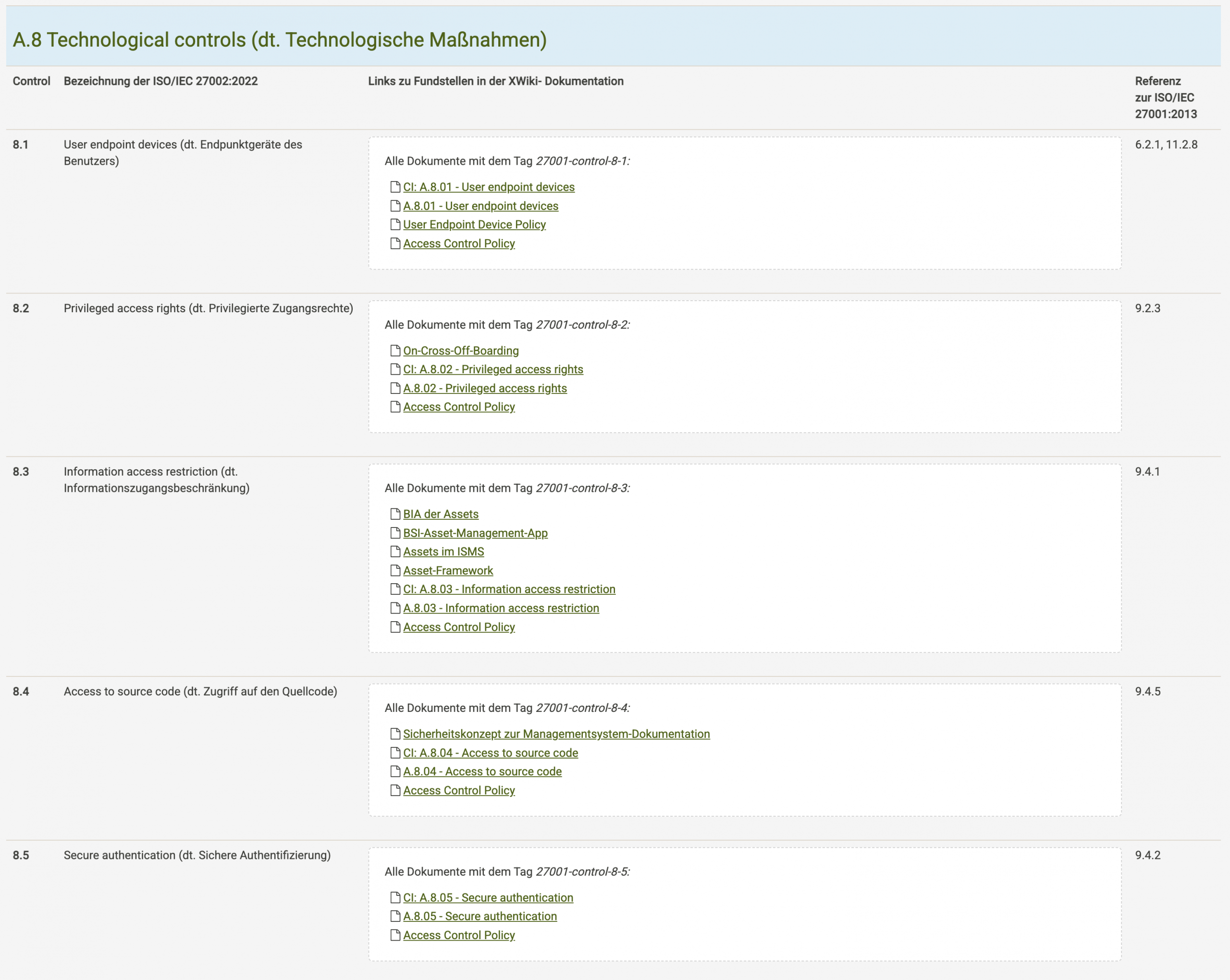Screen dimensions: 1230x980
Task: Click document icon beside BSI-Asset-Management-App
Action: pos(395,532)
